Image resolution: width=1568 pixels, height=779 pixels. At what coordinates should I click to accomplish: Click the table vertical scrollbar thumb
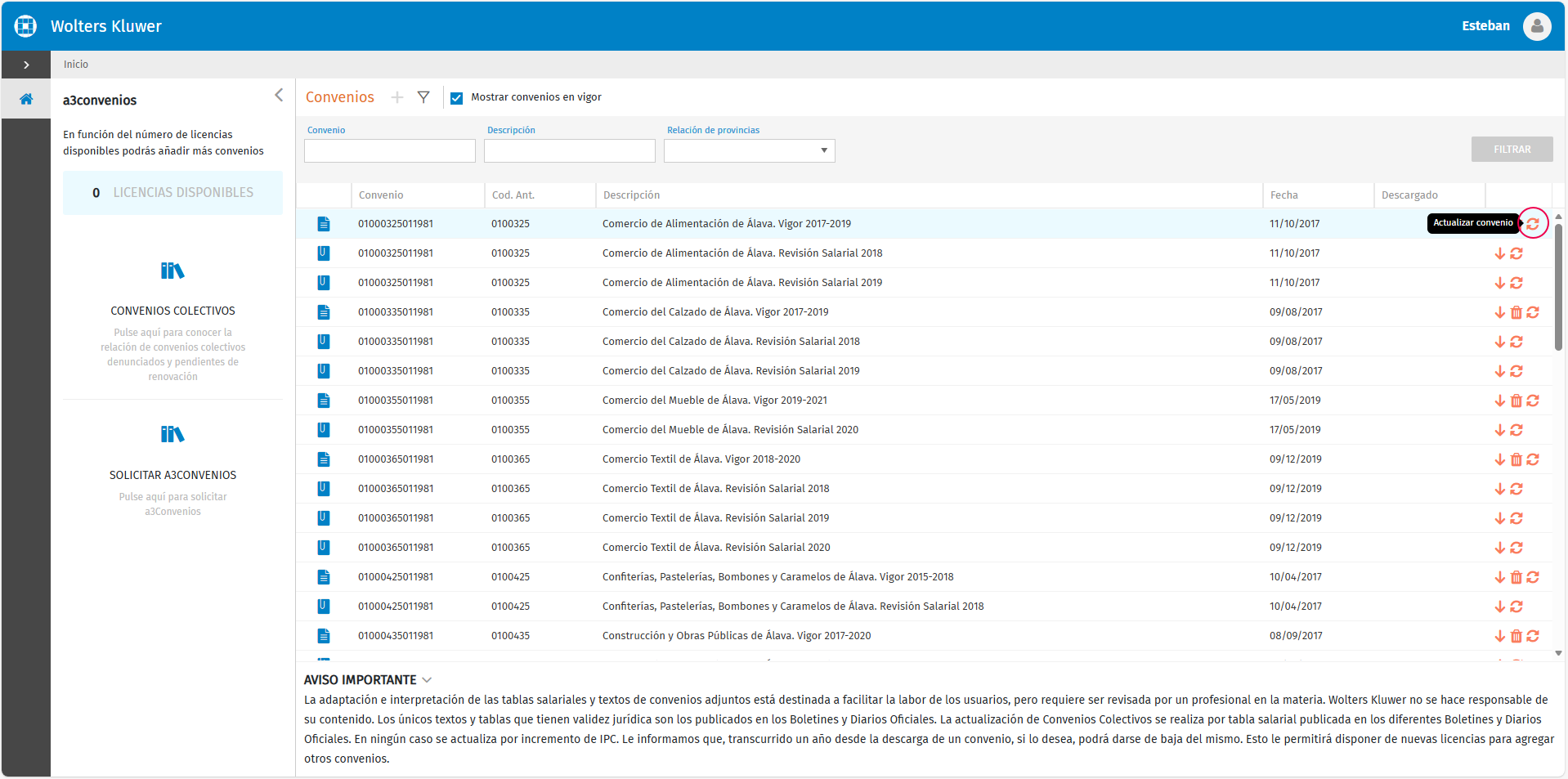[1558, 286]
